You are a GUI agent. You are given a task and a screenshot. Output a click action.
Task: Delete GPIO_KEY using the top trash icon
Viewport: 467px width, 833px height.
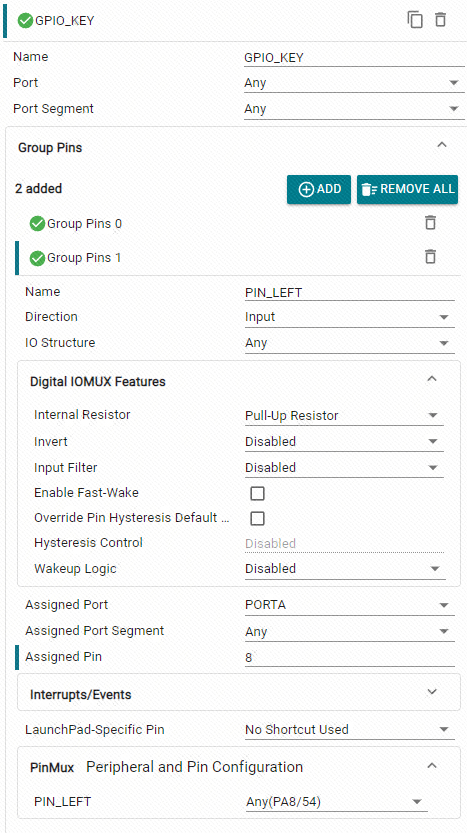coord(440,20)
